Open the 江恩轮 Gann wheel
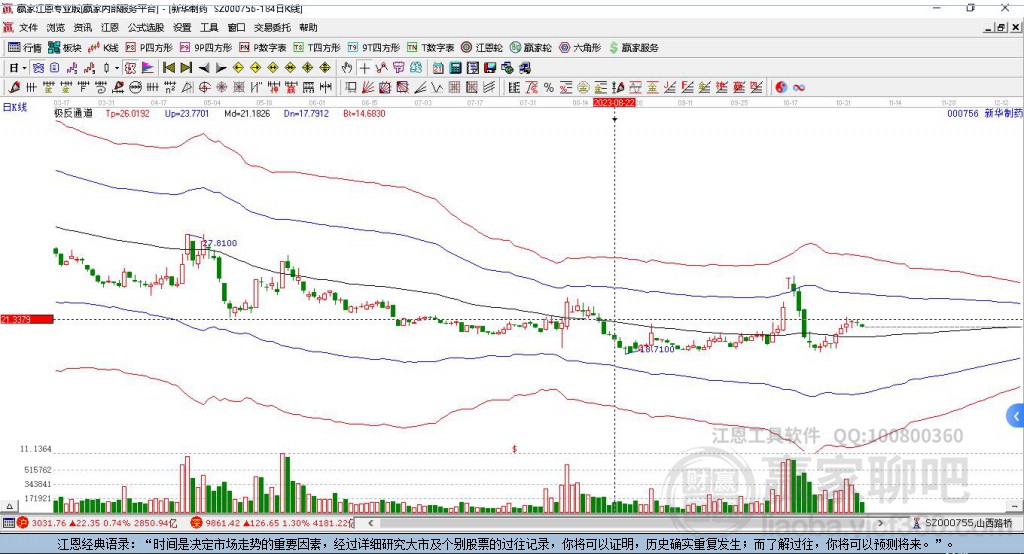This screenshot has height=554, width=1024. tap(482, 48)
